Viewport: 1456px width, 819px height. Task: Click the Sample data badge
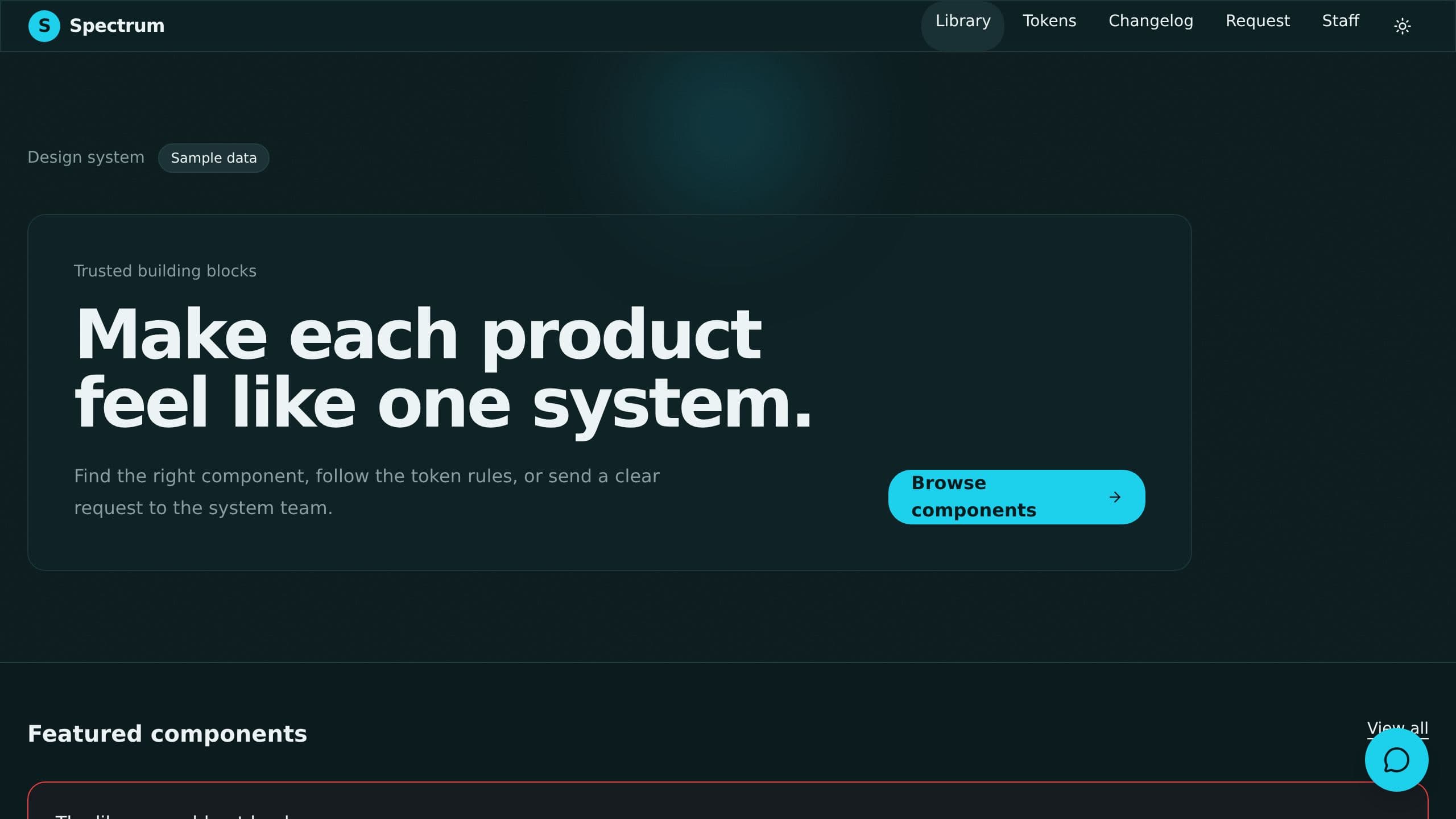pyautogui.click(x=213, y=158)
